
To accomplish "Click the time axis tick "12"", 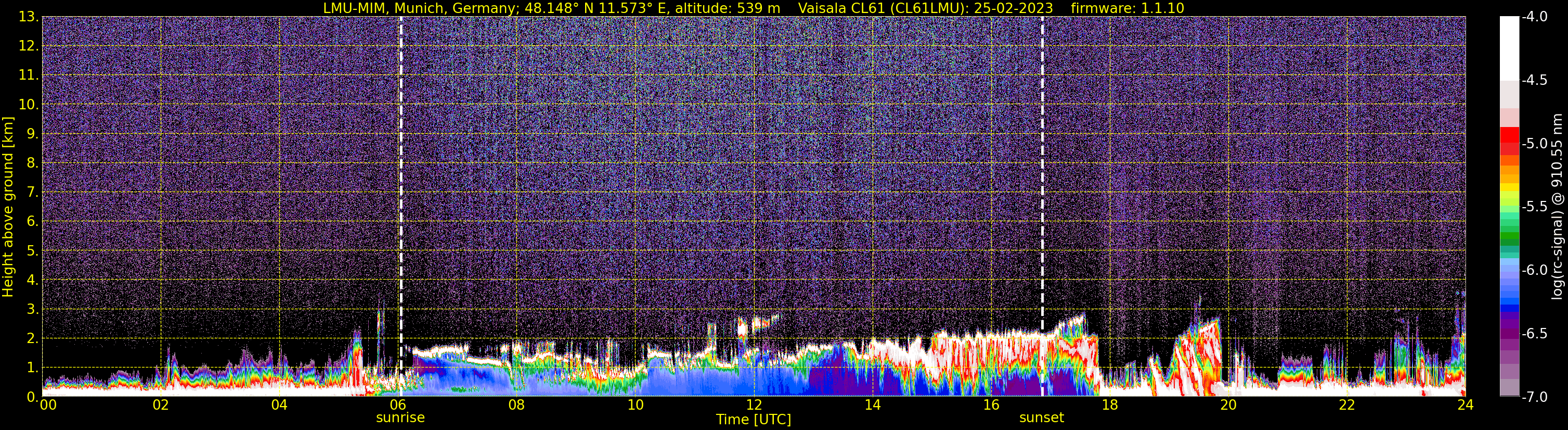I will [x=754, y=405].
